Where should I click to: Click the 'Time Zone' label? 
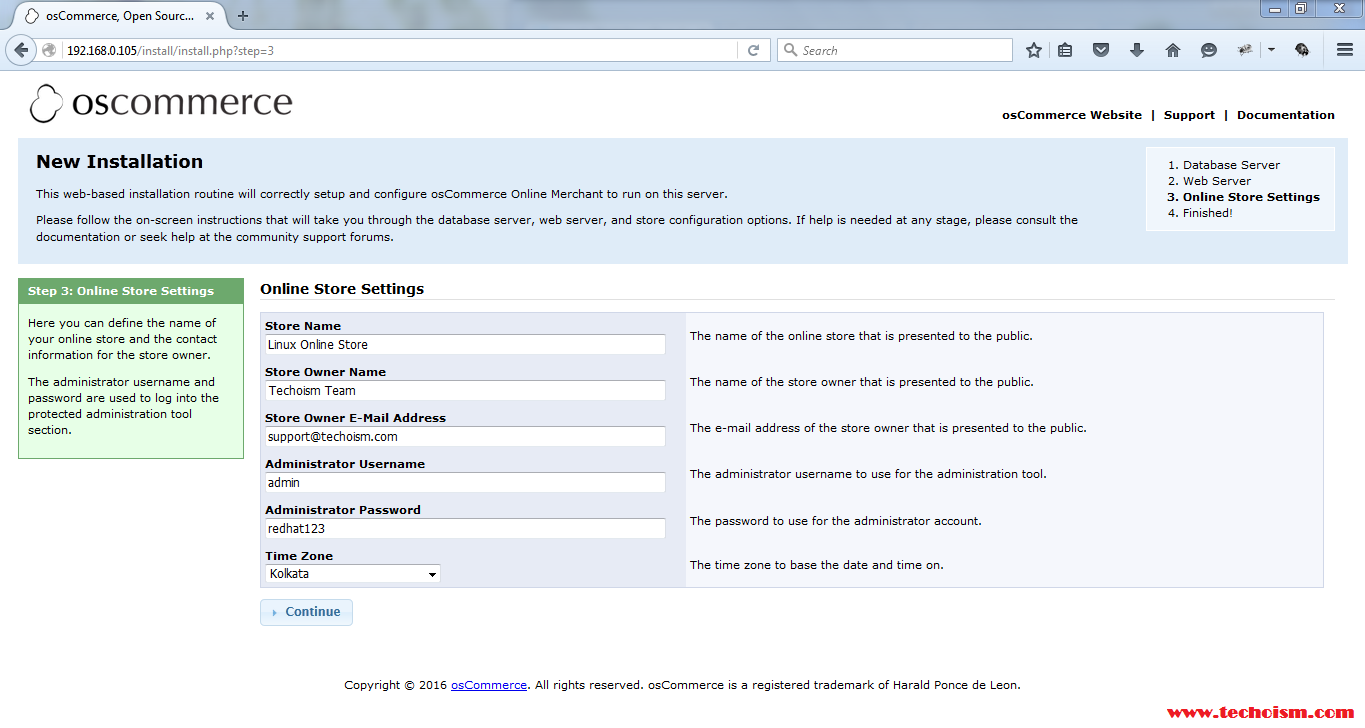pyautogui.click(x=299, y=556)
